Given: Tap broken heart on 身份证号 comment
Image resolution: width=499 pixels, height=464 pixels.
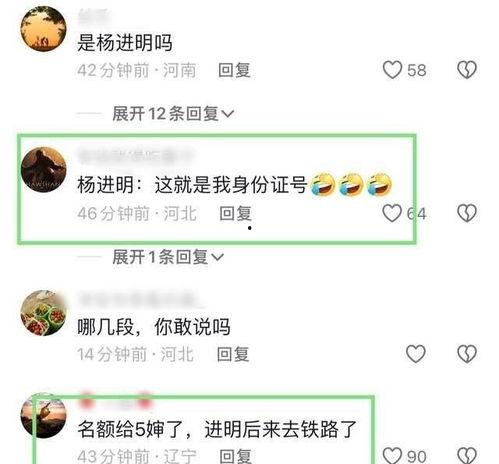Looking at the screenshot, I should pos(467,213).
